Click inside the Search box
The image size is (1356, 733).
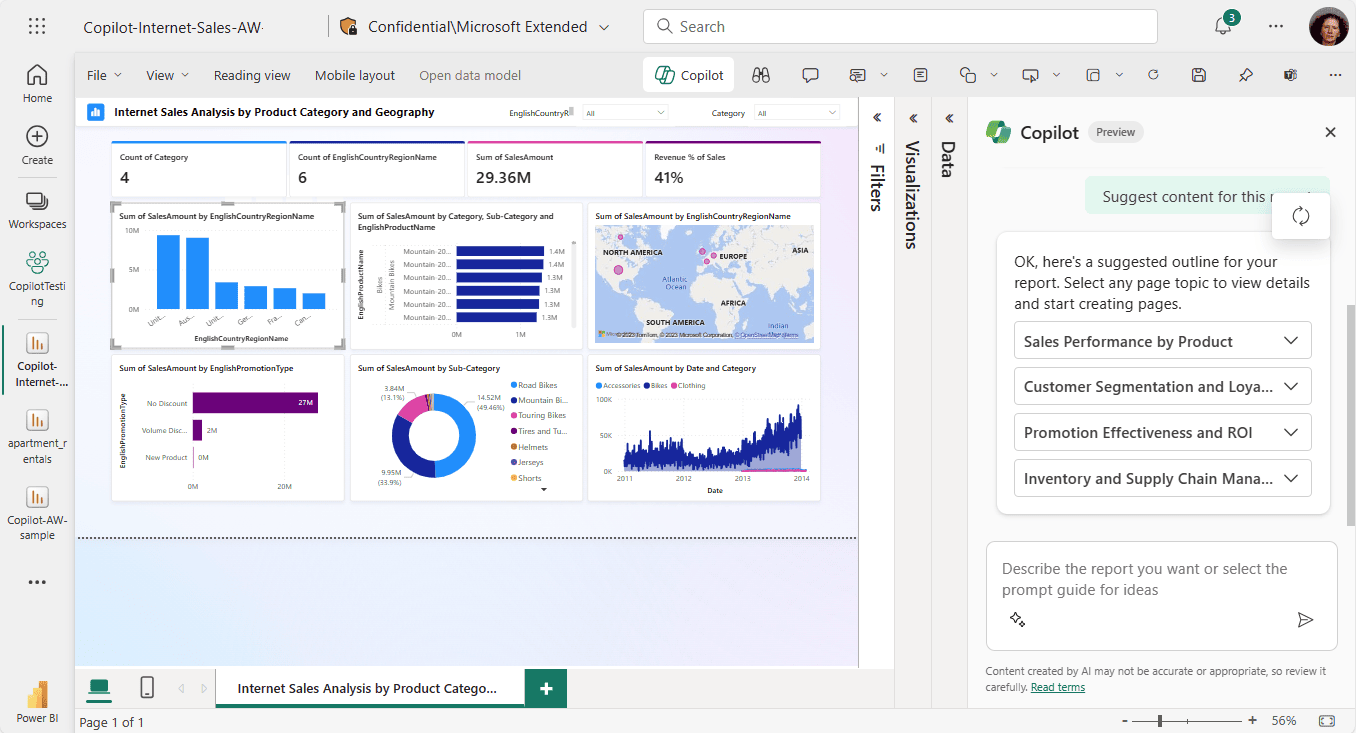coord(898,26)
